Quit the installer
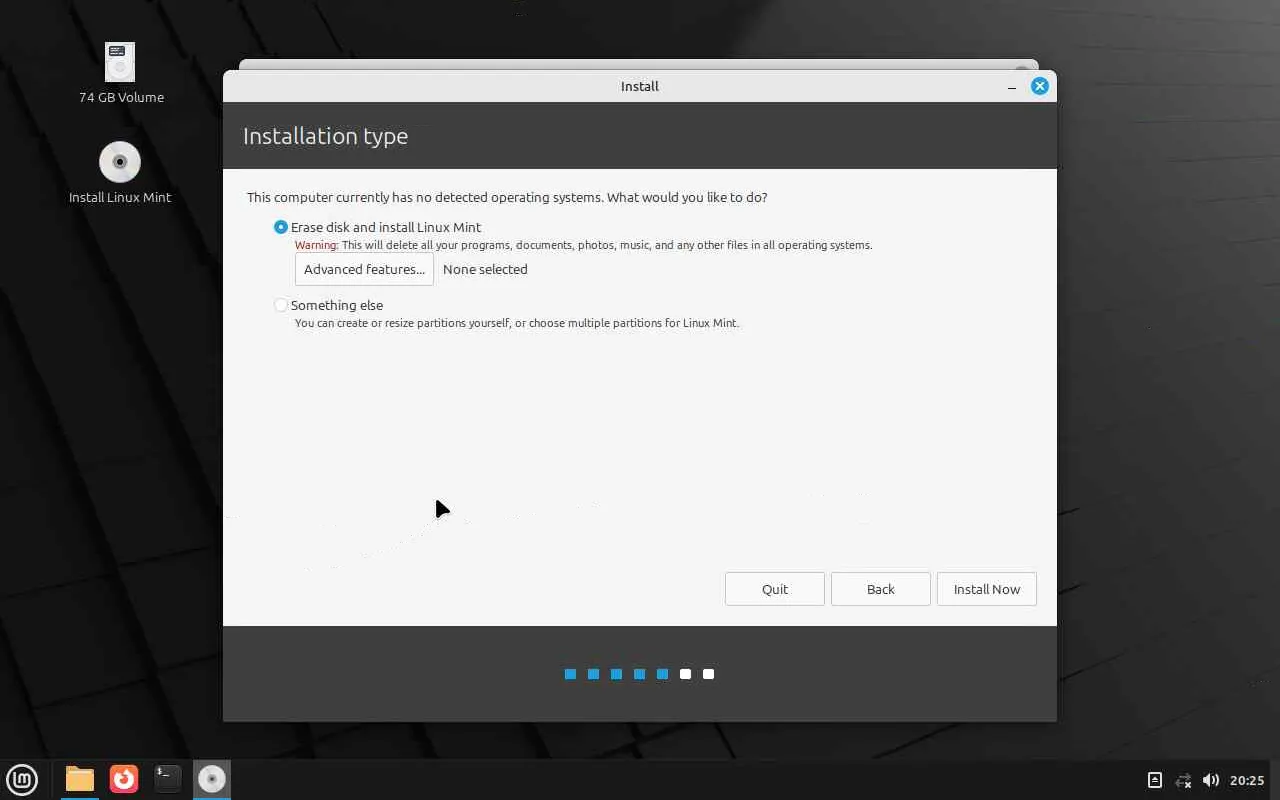 pos(775,589)
